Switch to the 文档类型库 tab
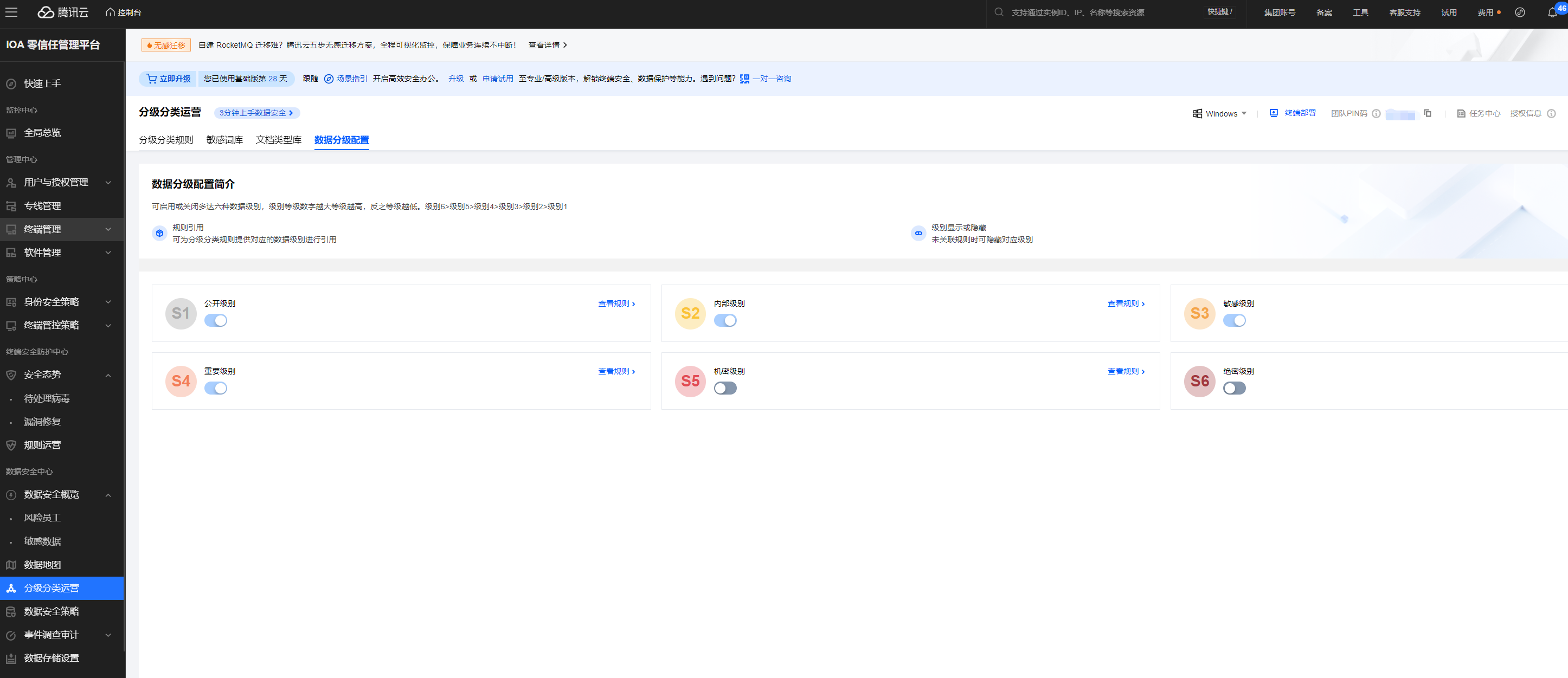Image resolution: width=1568 pixels, height=678 pixels. [x=278, y=140]
